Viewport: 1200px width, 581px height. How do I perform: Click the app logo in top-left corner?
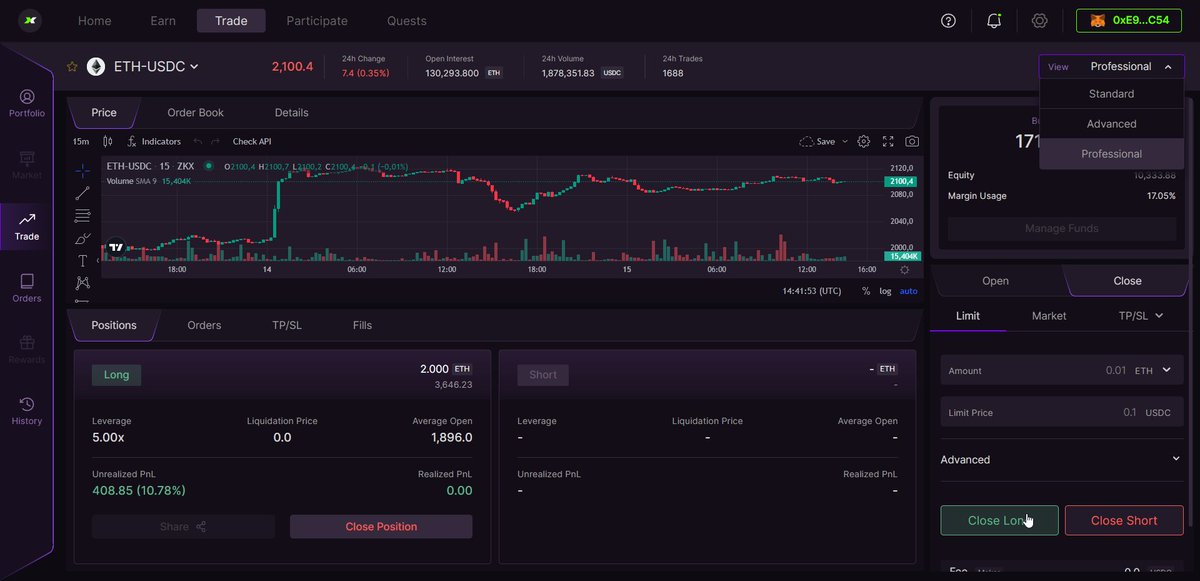click(30, 20)
